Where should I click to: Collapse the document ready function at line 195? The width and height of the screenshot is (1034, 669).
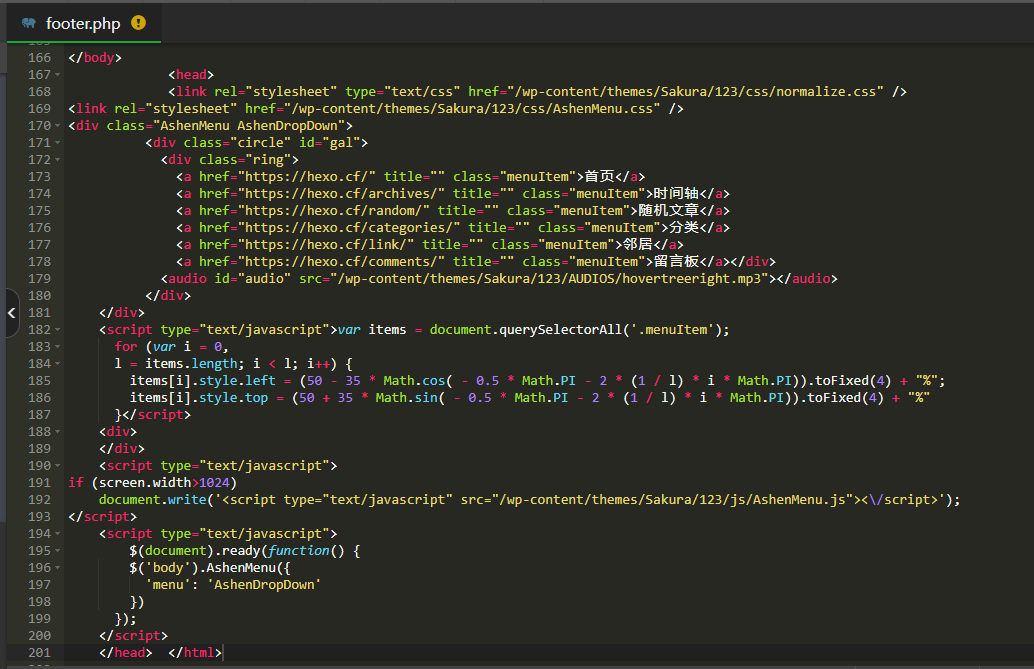(x=56, y=551)
